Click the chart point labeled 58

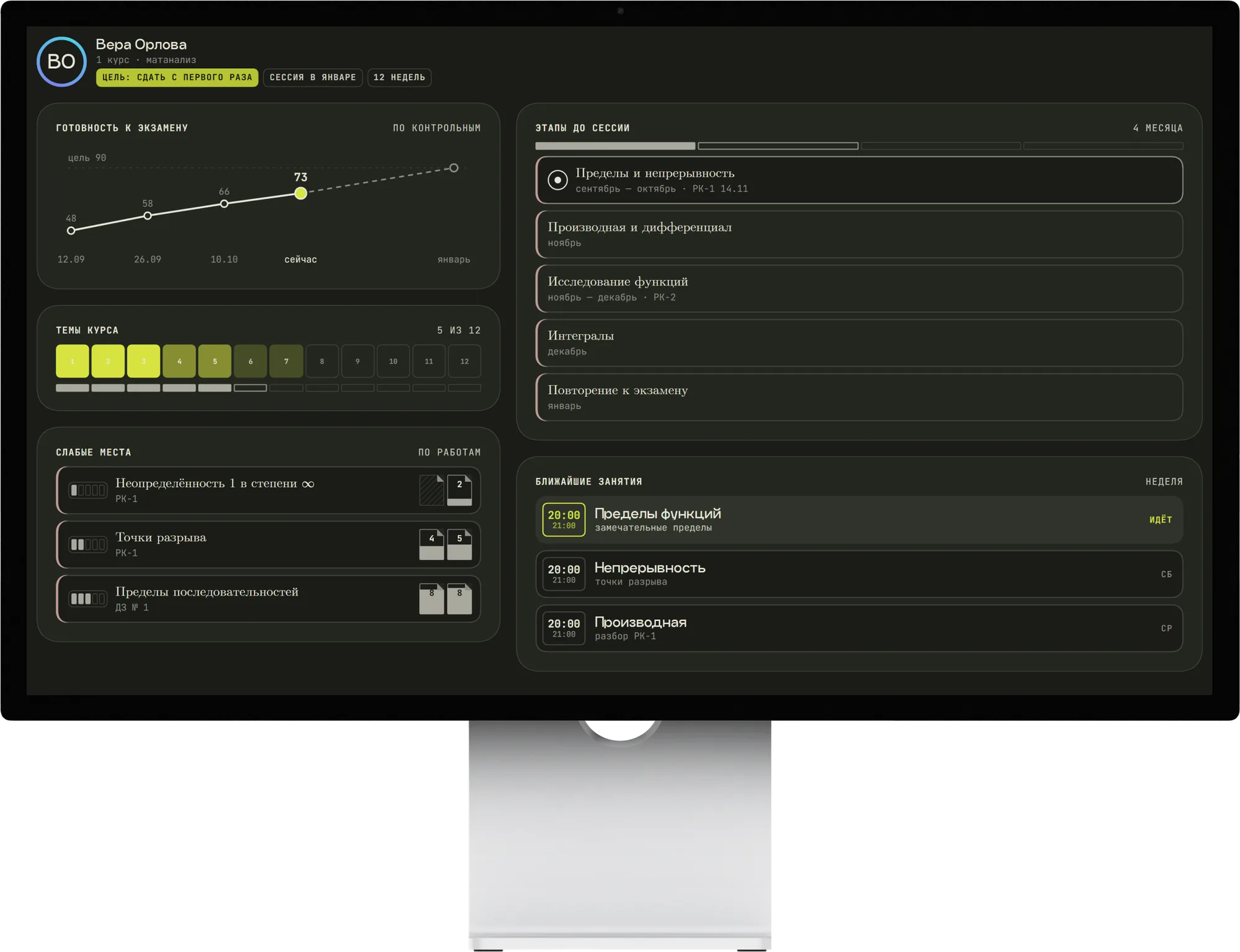(x=148, y=216)
